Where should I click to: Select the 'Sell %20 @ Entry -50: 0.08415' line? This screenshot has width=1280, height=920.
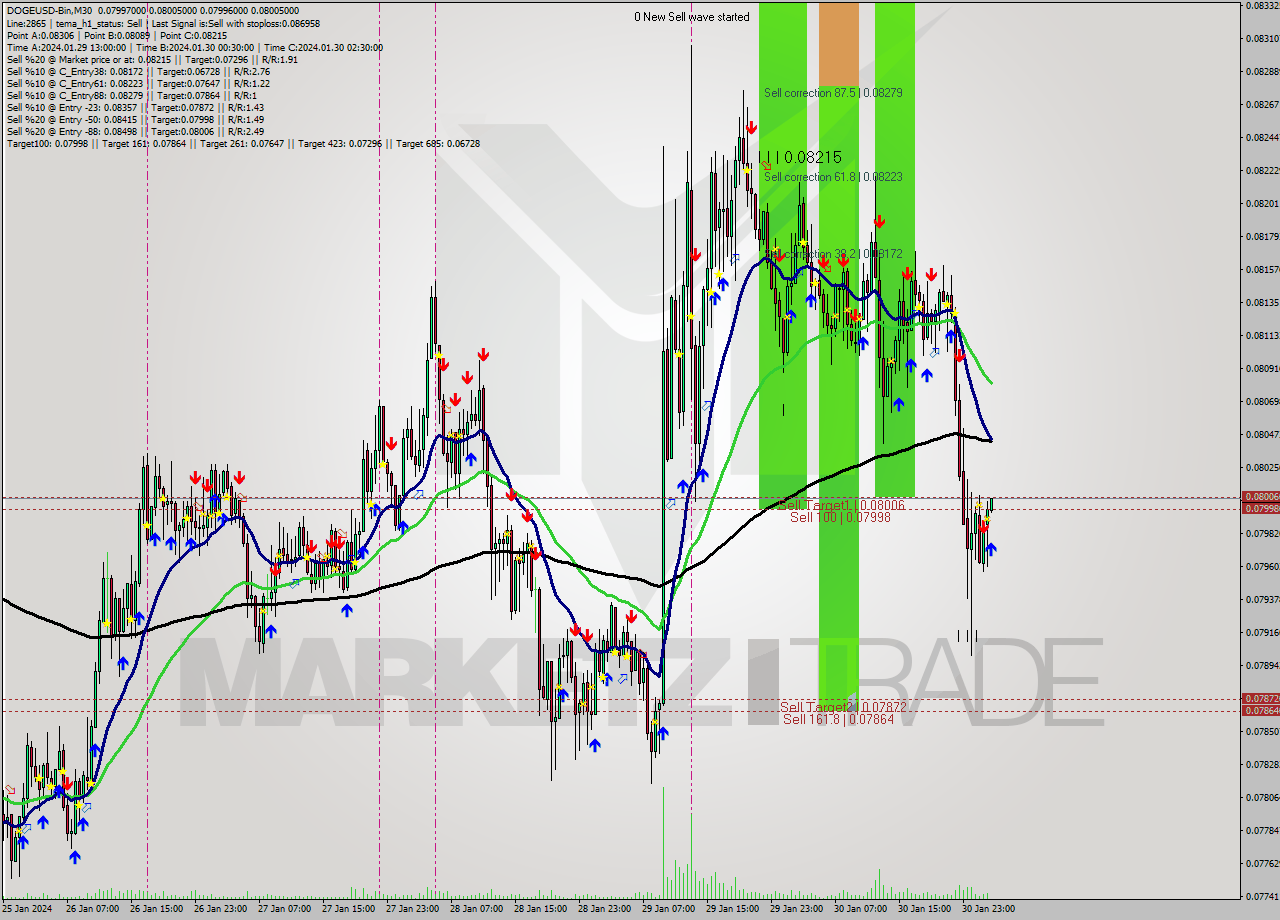[135, 119]
